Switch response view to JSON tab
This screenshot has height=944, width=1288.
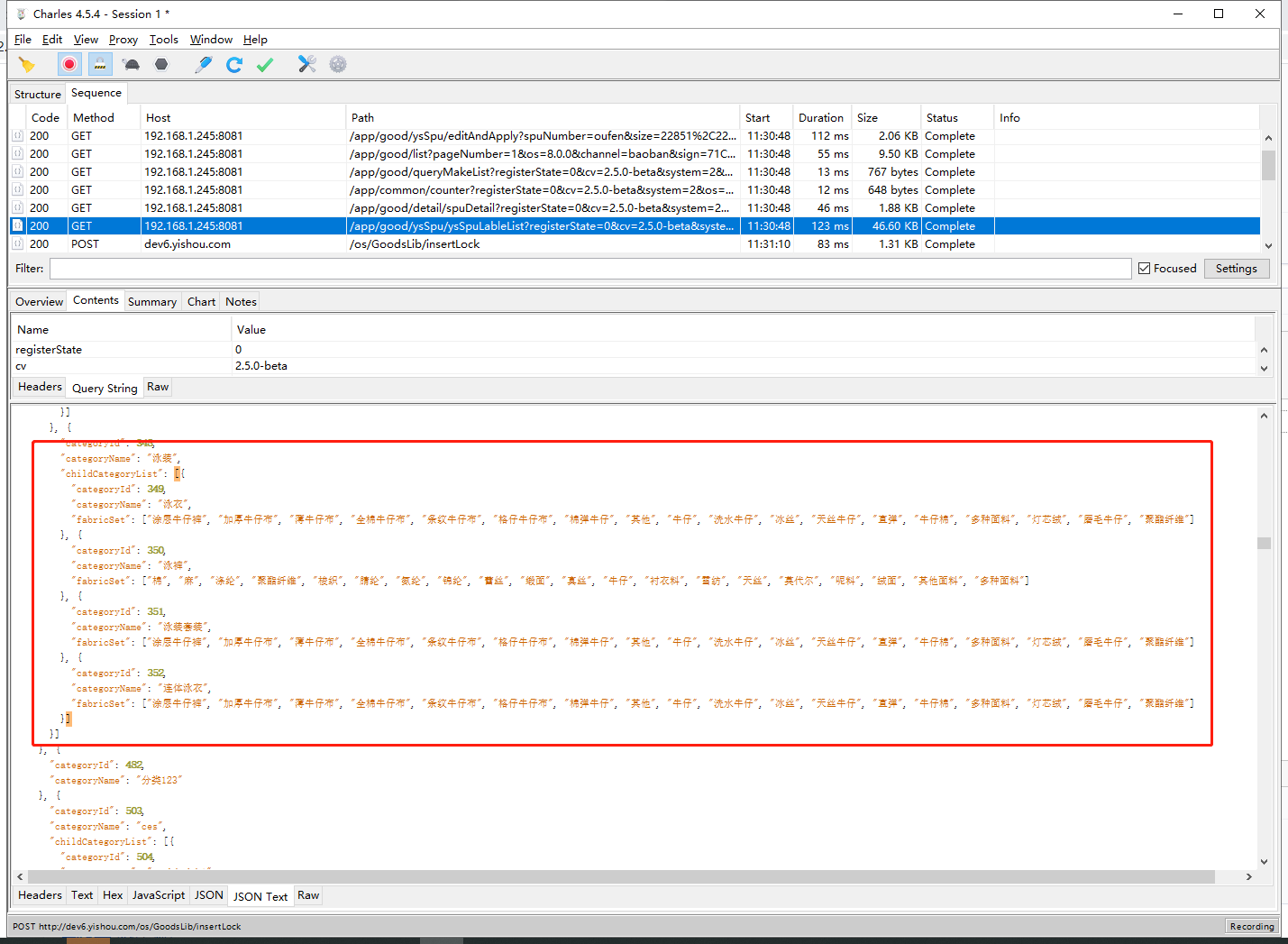(209, 895)
